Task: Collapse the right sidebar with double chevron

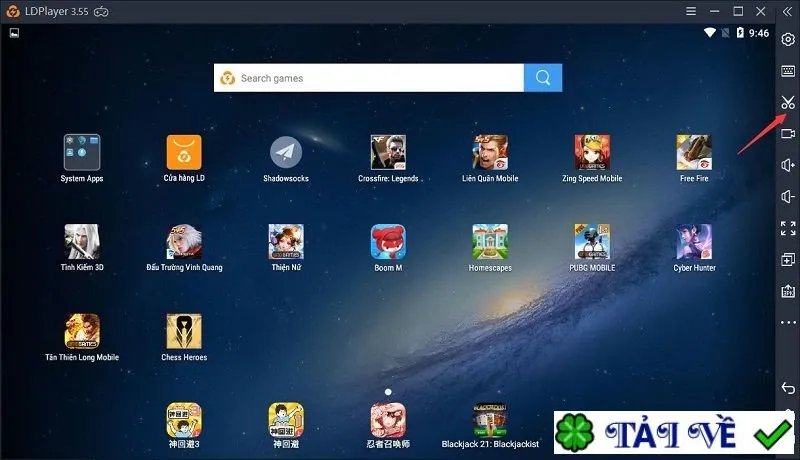Action: 787,11
